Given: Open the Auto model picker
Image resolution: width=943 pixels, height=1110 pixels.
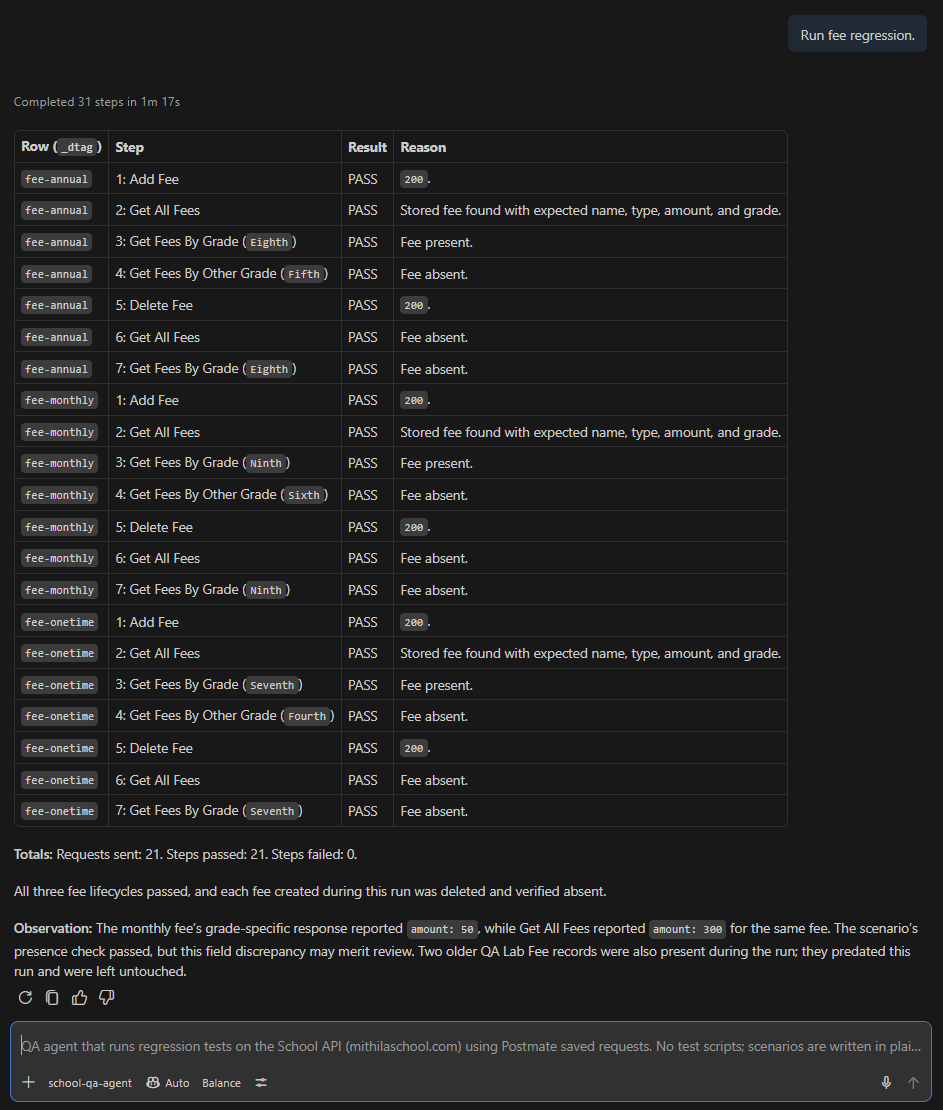Looking at the screenshot, I should tap(168, 1083).
